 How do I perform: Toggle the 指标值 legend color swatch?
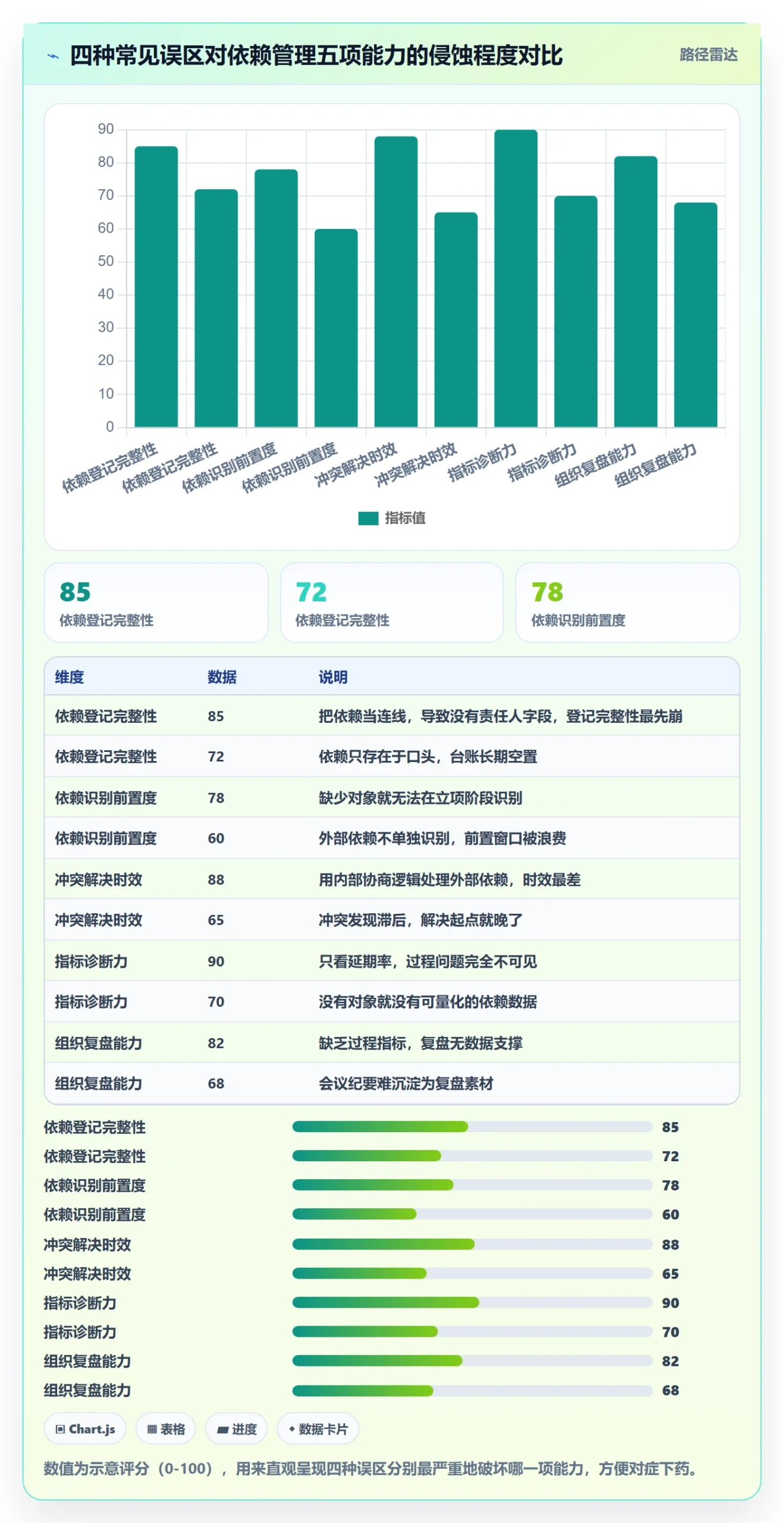(x=368, y=518)
